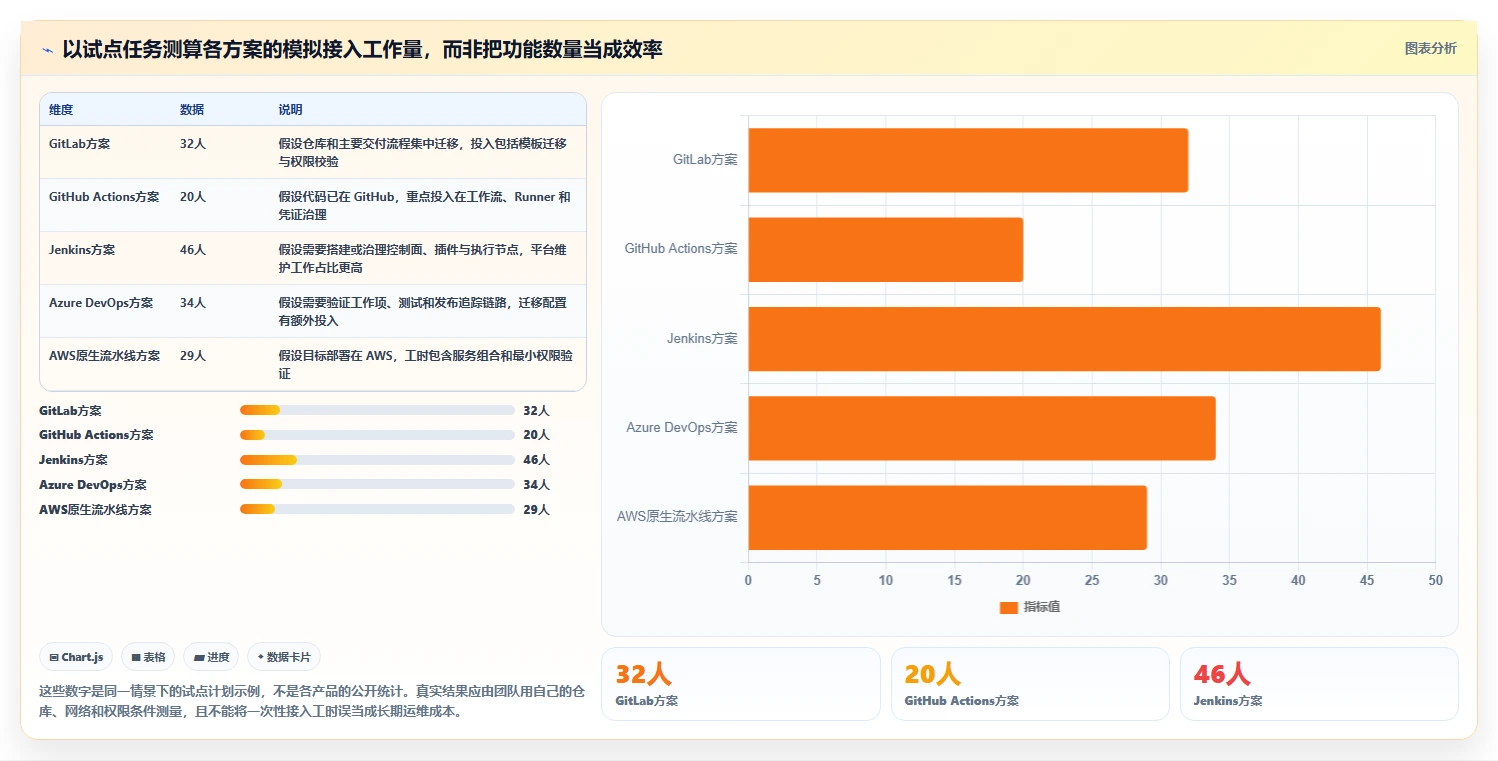
Task: Click the 34人 value beside Azure progress bar
Action: click(537, 485)
